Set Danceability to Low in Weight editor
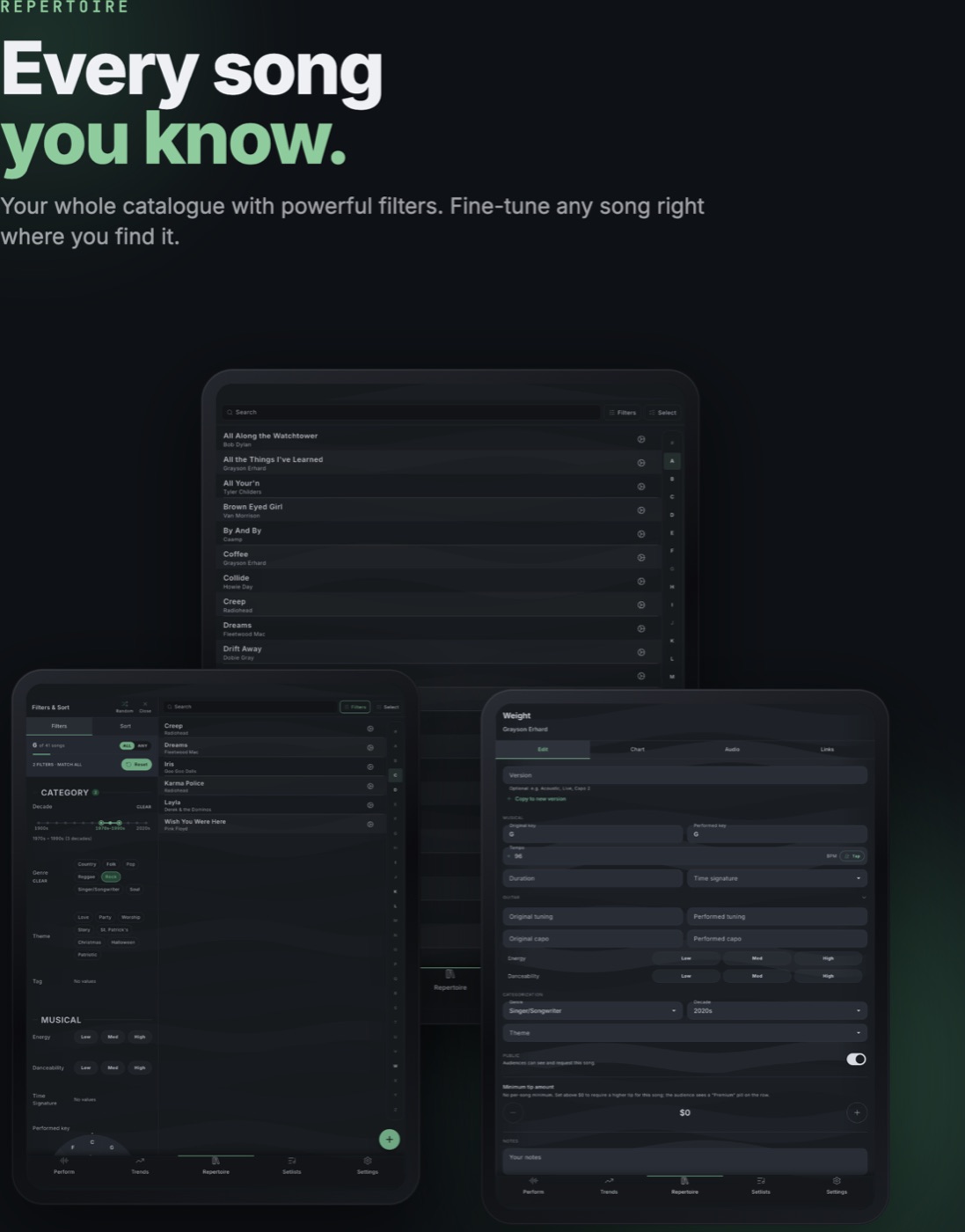This screenshot has width=965, height=1232. 686,976
